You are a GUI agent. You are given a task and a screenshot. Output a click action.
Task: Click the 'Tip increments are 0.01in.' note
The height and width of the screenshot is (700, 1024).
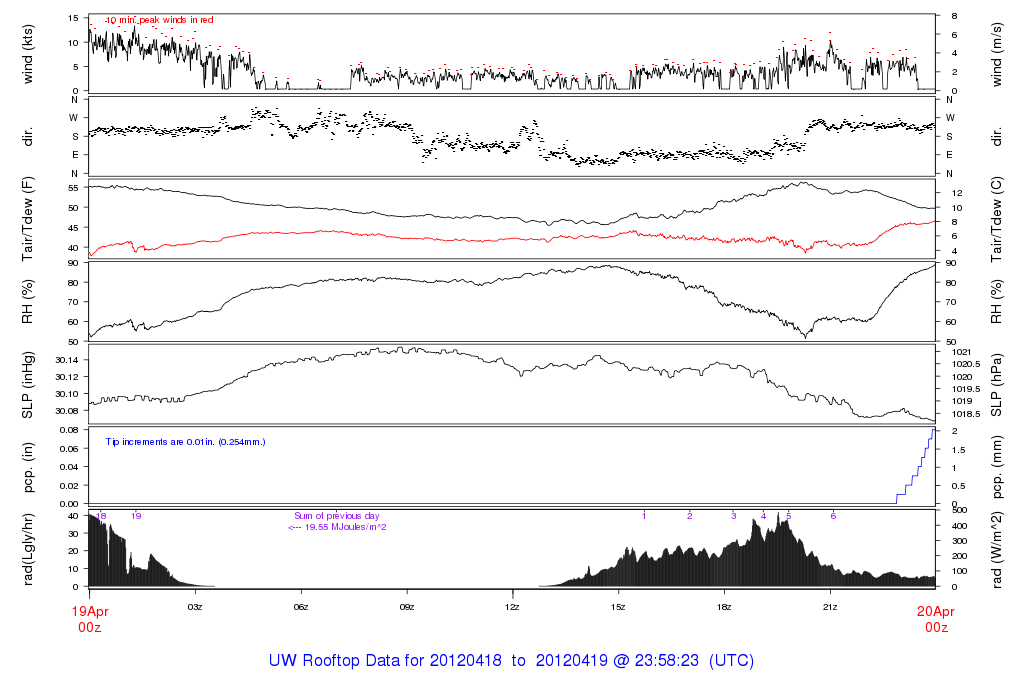point(185,441)
